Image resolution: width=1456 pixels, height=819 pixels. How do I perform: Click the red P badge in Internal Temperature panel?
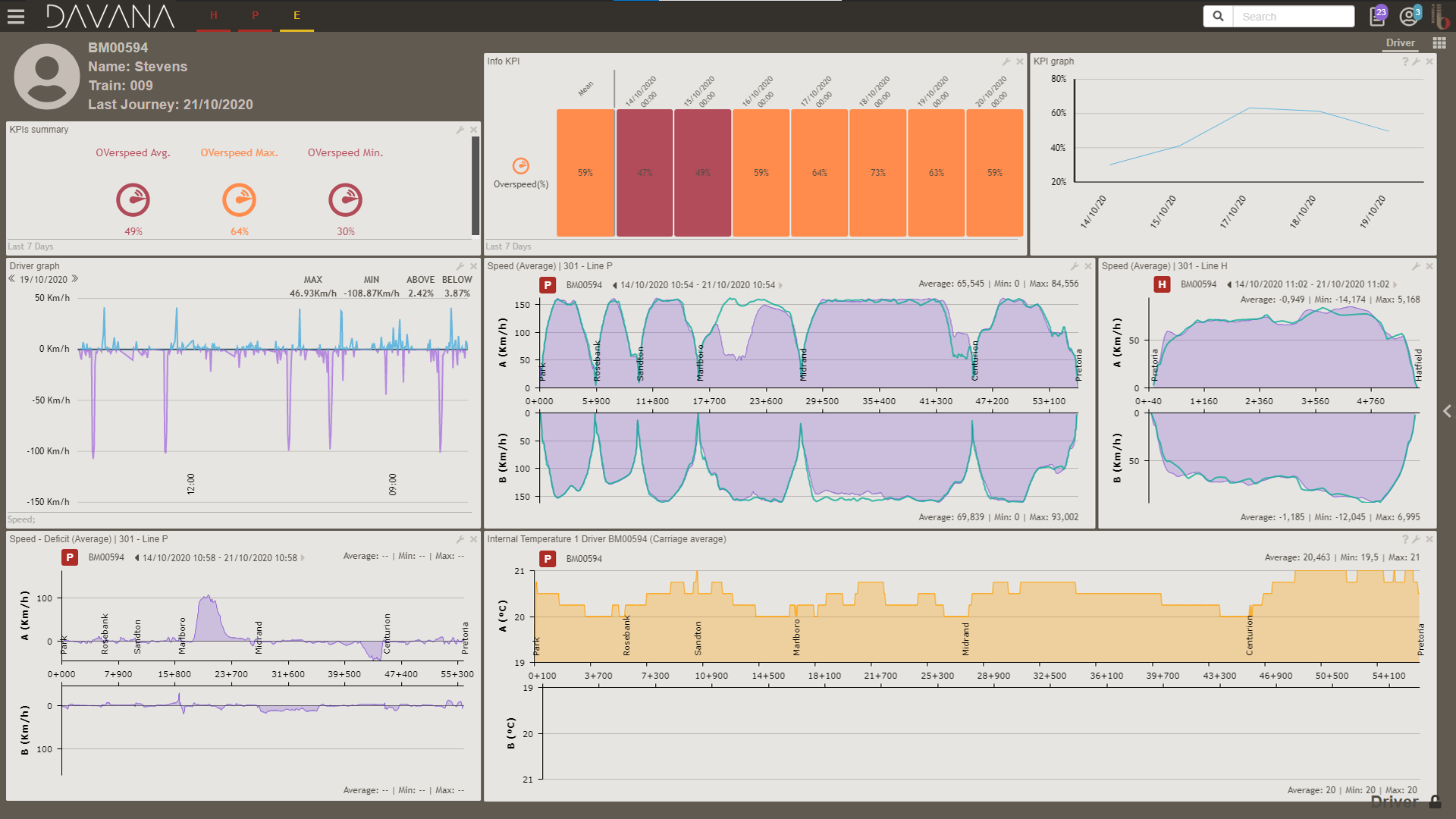[548, 559]
